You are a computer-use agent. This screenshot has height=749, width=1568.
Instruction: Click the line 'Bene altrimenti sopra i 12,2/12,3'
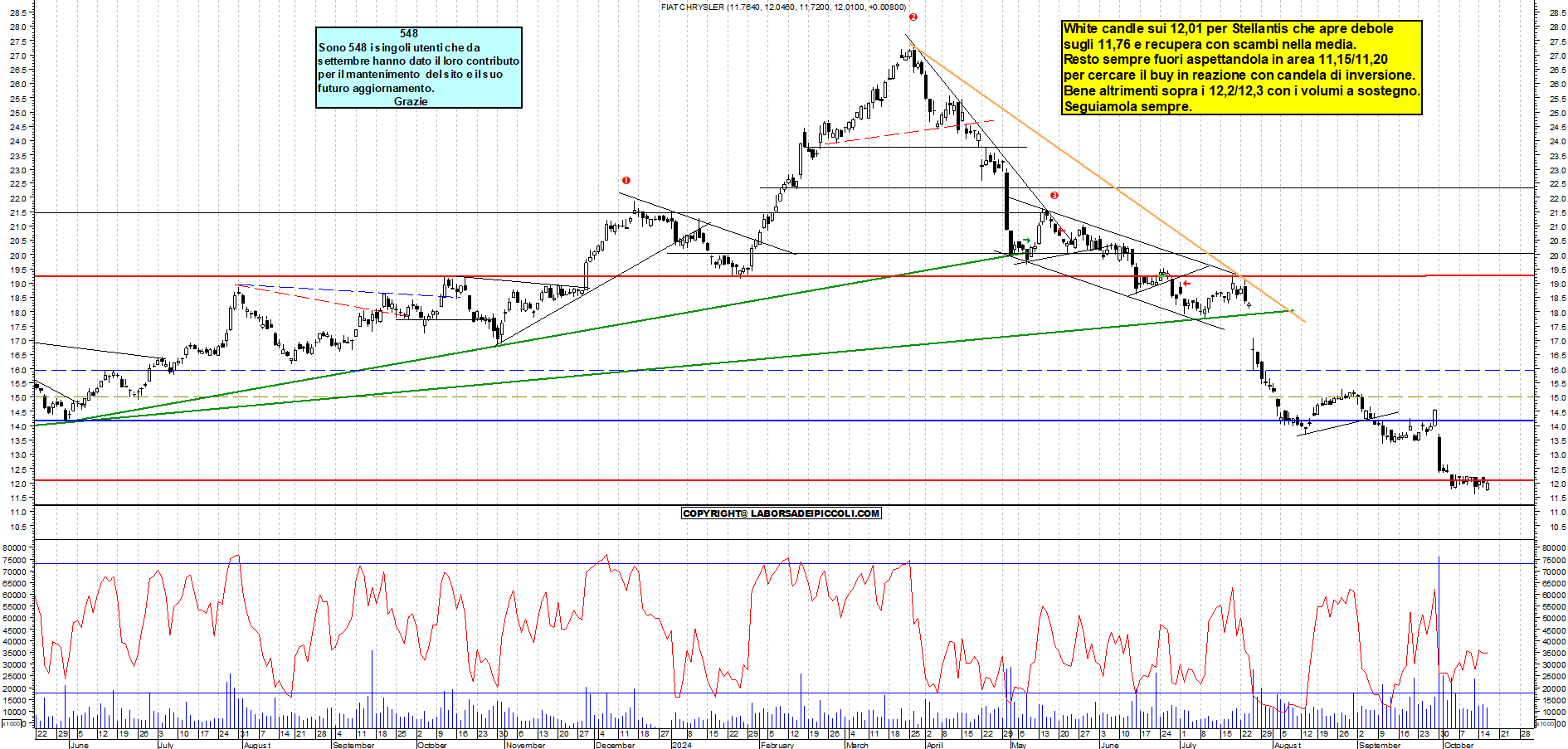[1241, 91]
